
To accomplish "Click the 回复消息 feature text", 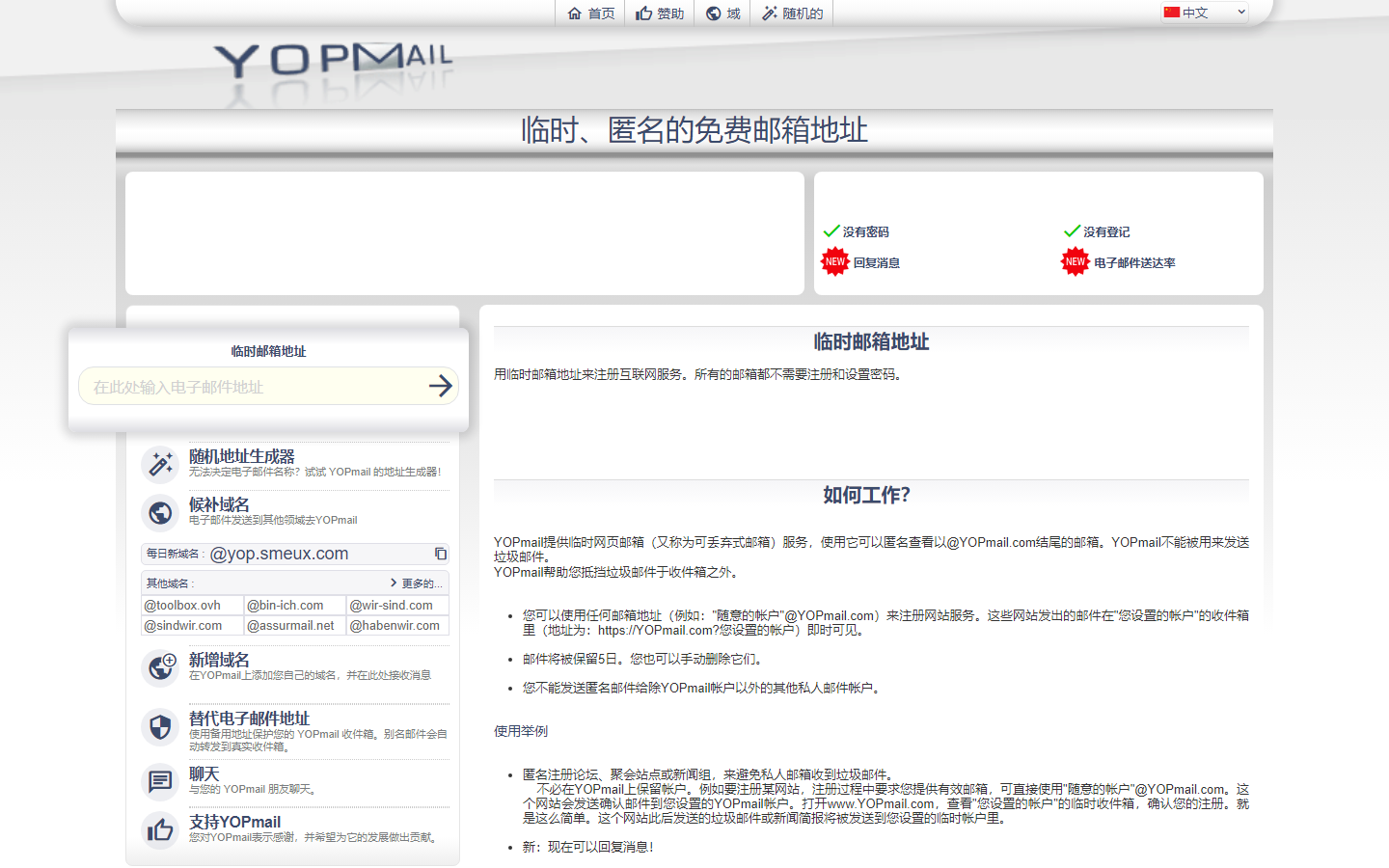I will coord(877,262).
